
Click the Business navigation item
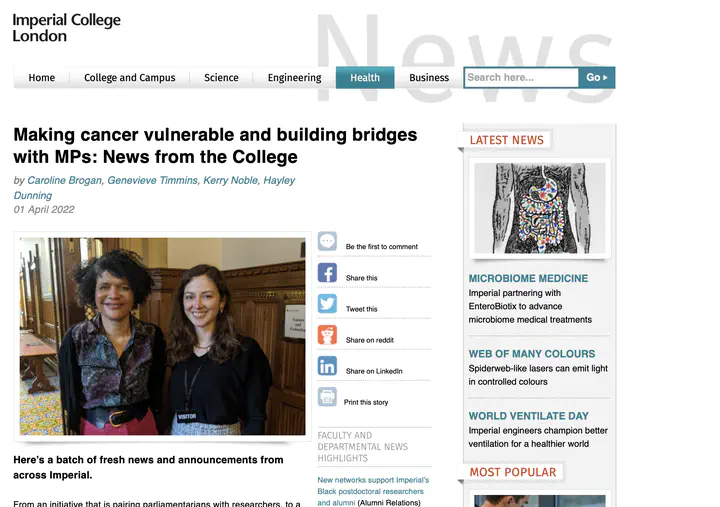click(429, 78)
